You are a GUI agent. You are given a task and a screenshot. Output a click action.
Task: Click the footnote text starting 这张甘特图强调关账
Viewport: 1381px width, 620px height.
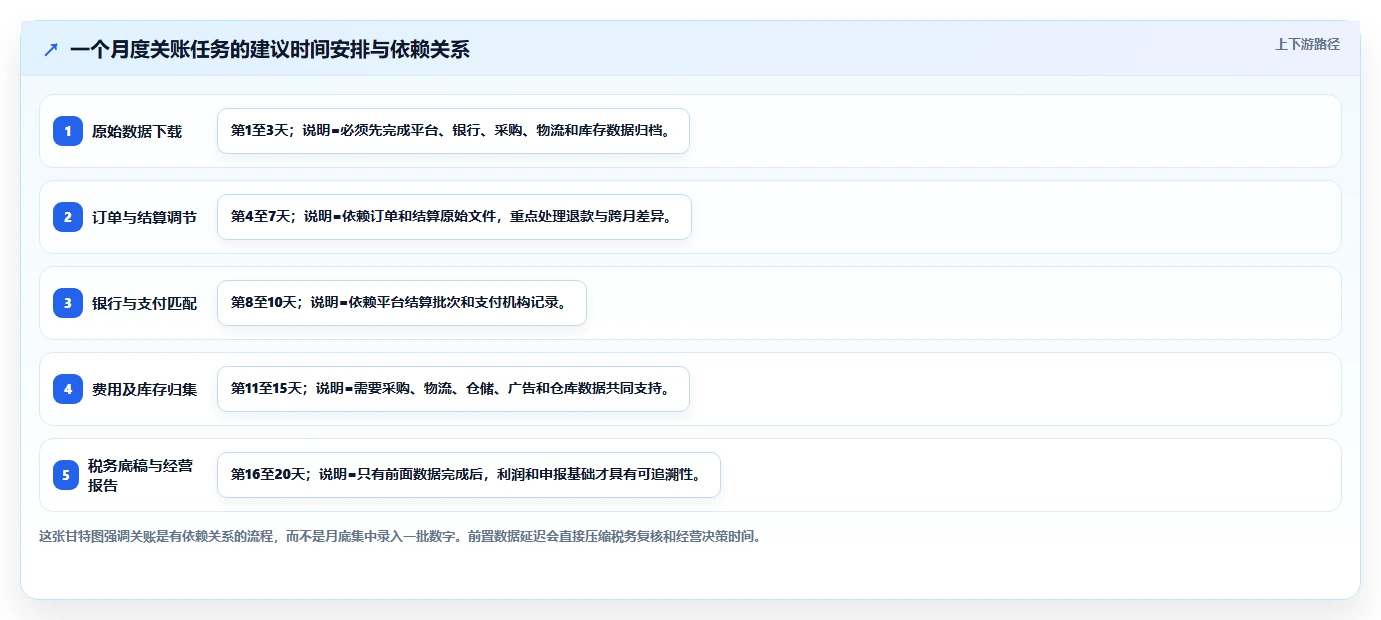click(402, 536)
